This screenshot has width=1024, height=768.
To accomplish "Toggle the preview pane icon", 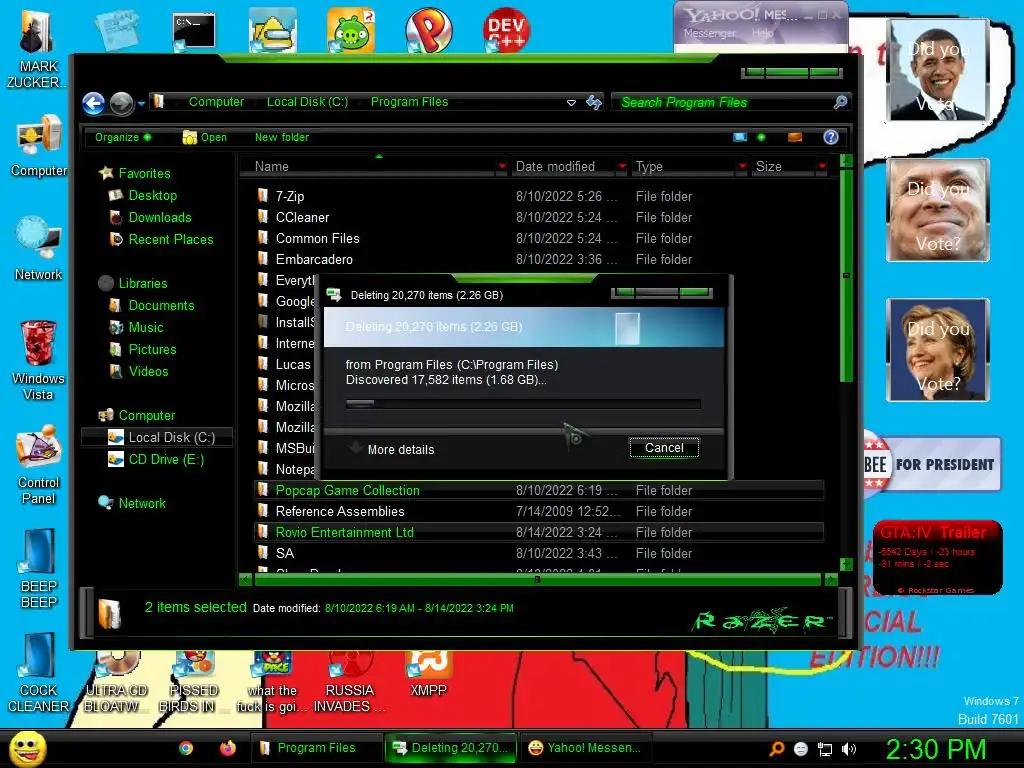I will (795, 137).
